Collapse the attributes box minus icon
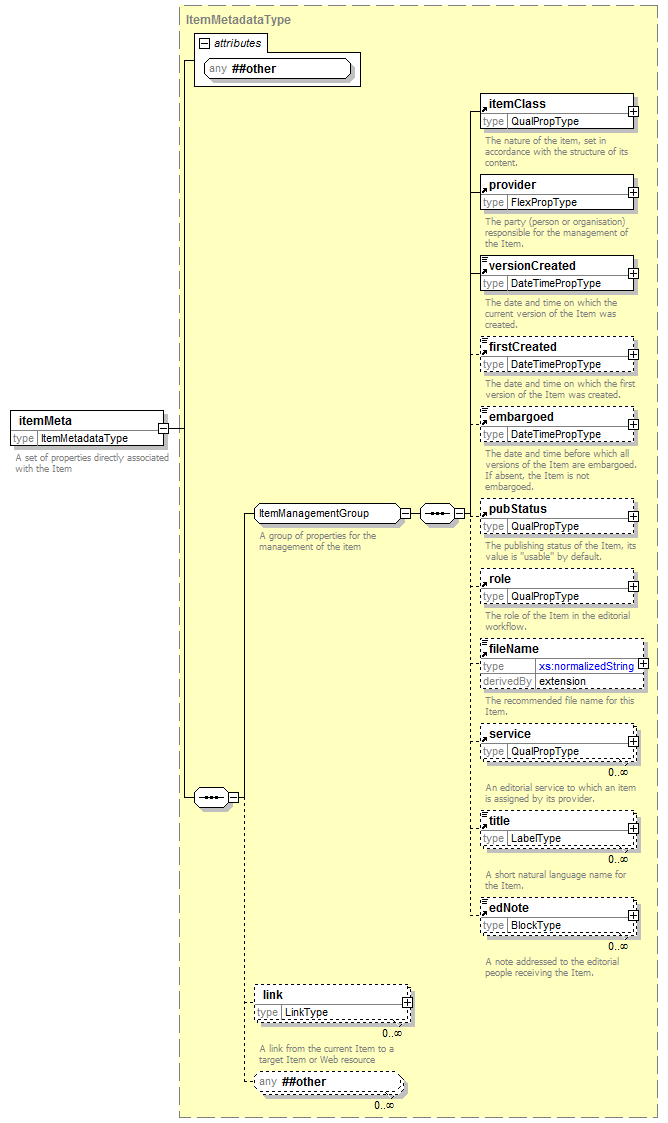Image resolution: width=668 pixels, height=1123 pixels. (204, 43)
